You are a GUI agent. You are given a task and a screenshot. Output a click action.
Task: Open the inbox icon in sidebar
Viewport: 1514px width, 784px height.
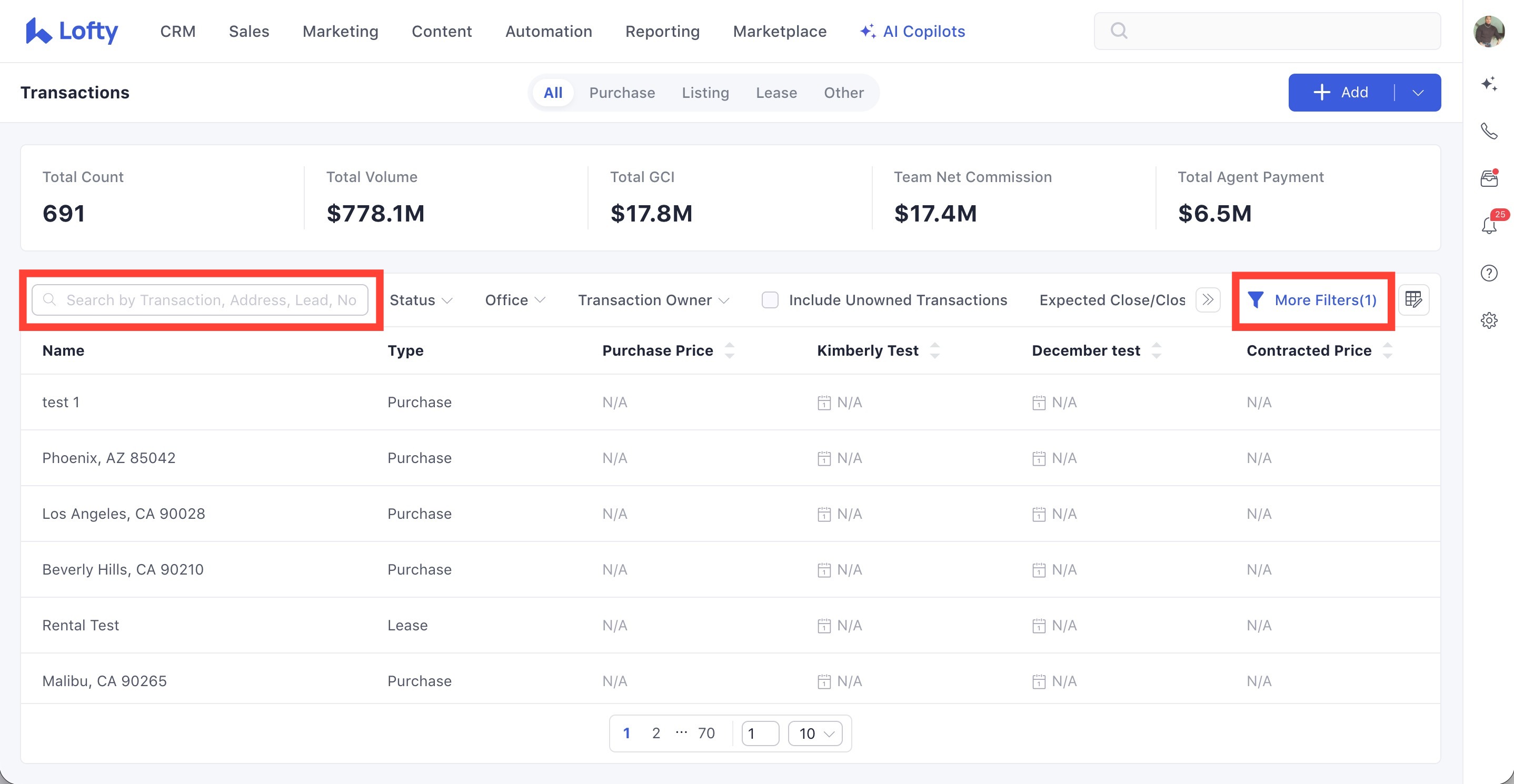1488,178
